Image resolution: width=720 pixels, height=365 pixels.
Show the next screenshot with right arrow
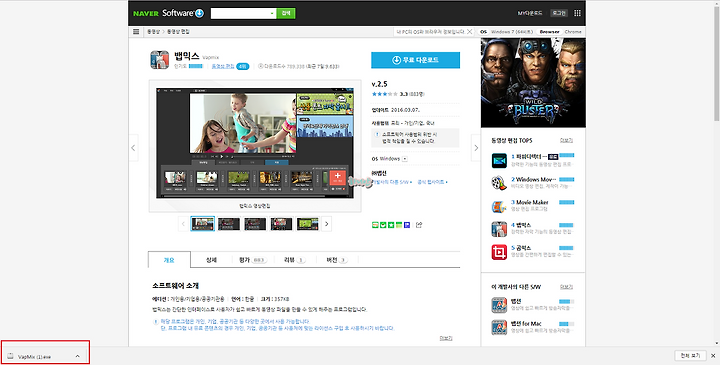(476, 148)
